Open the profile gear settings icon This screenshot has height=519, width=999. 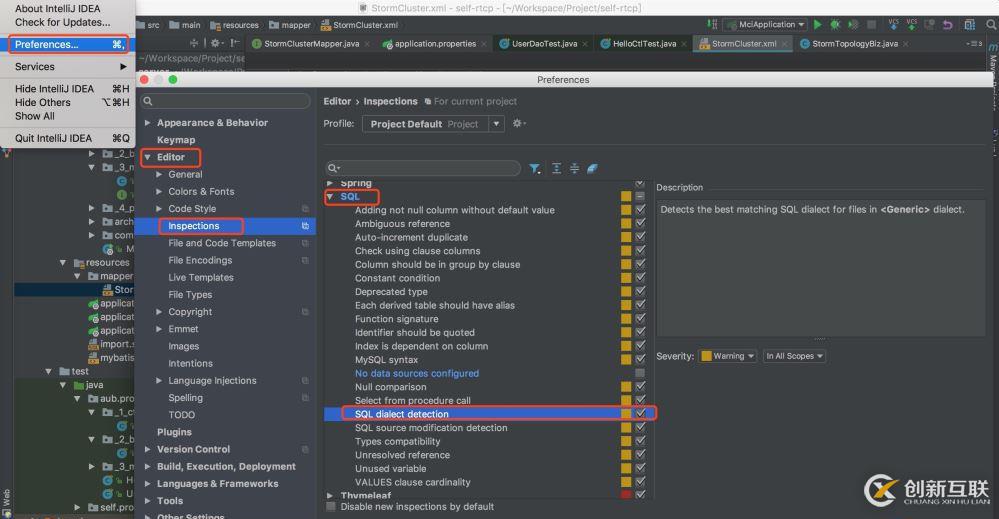518,124
